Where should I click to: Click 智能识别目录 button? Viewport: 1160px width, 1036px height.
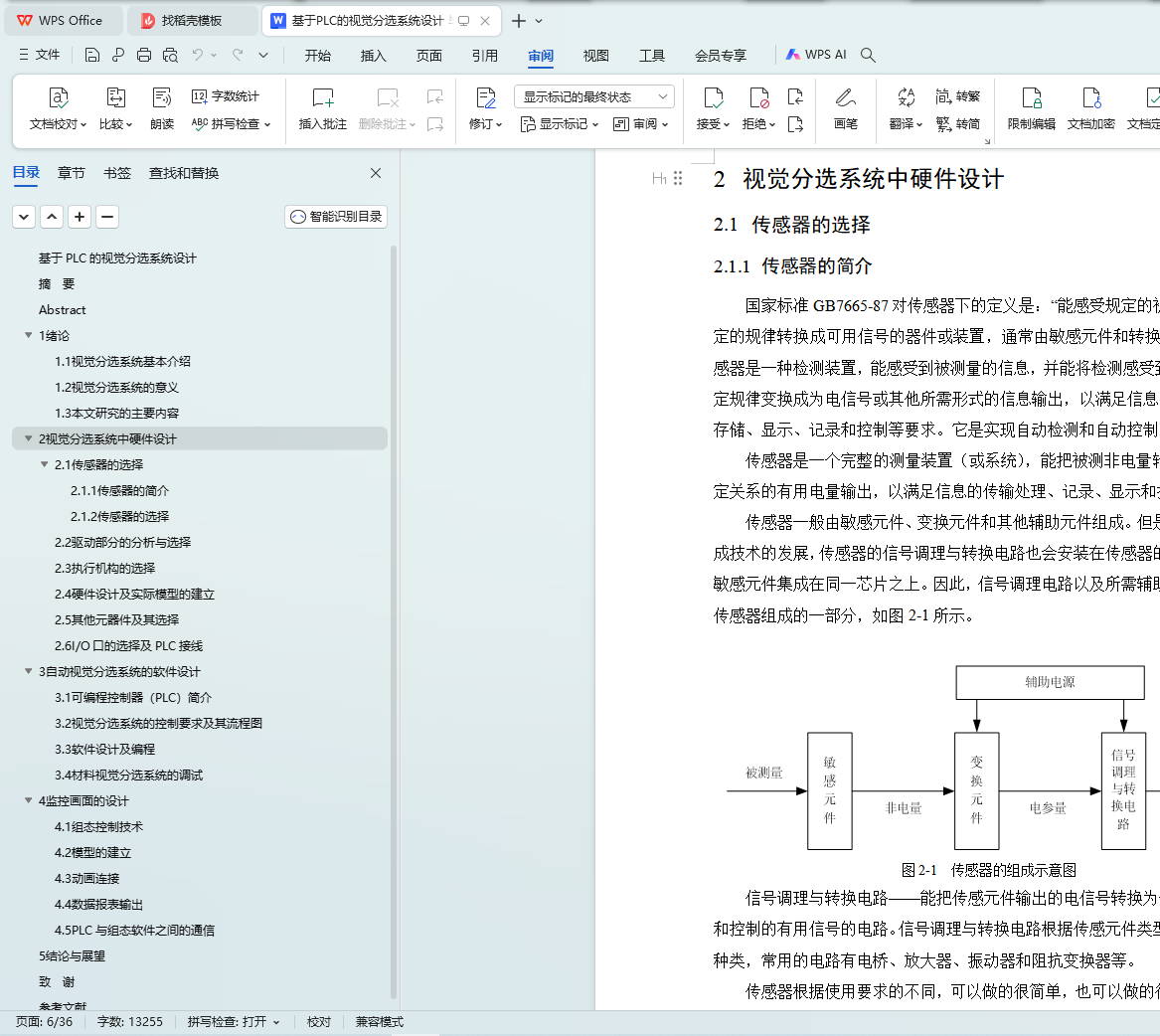336,217
